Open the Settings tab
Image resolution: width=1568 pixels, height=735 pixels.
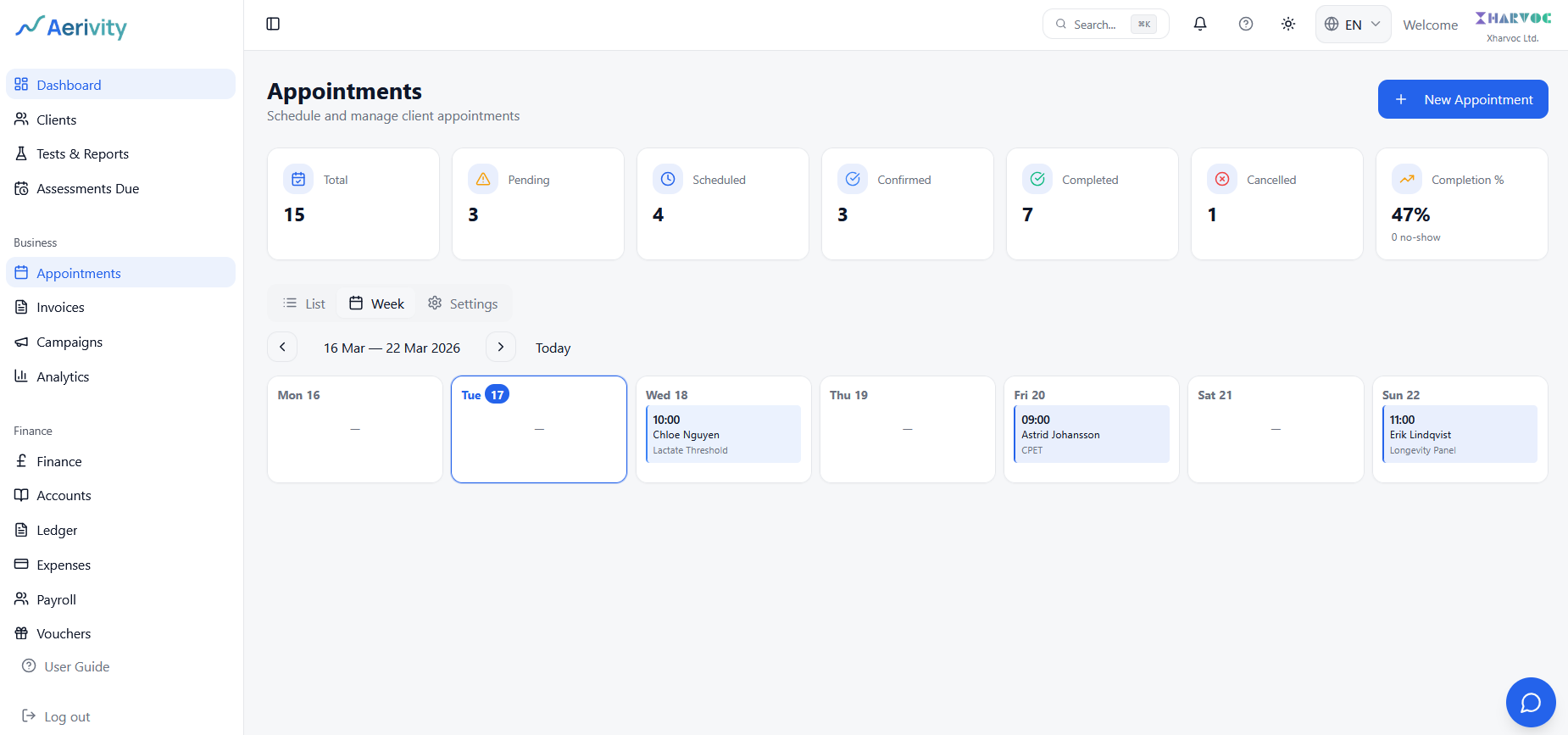463,303
